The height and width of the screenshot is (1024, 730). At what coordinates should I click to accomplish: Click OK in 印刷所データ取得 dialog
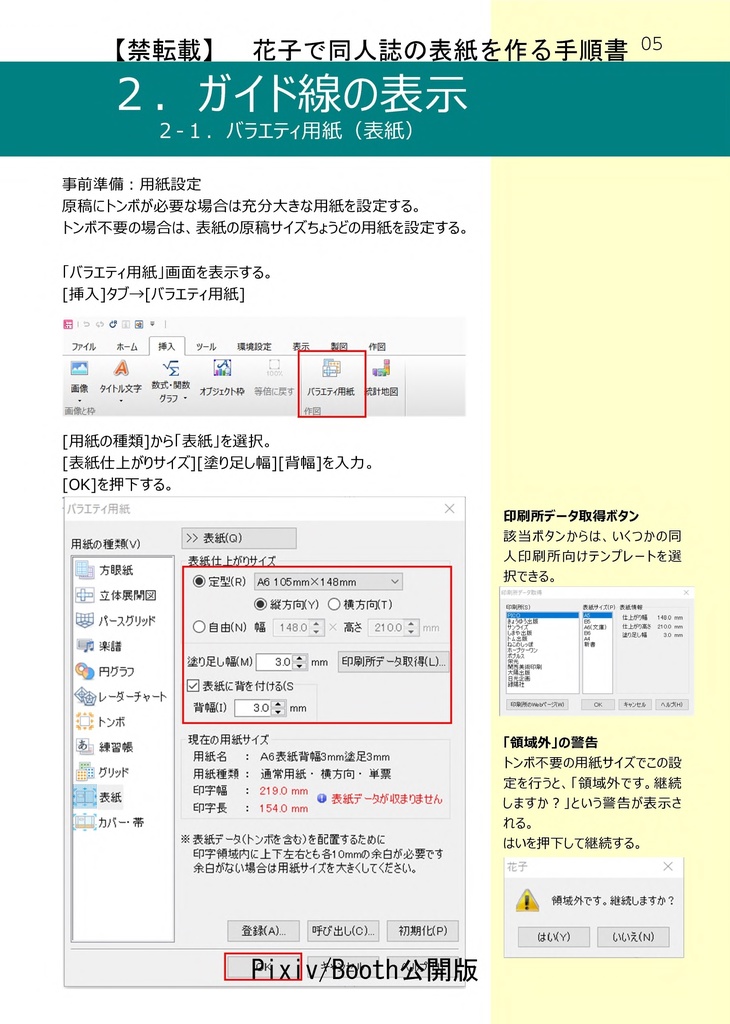(598, 705)
